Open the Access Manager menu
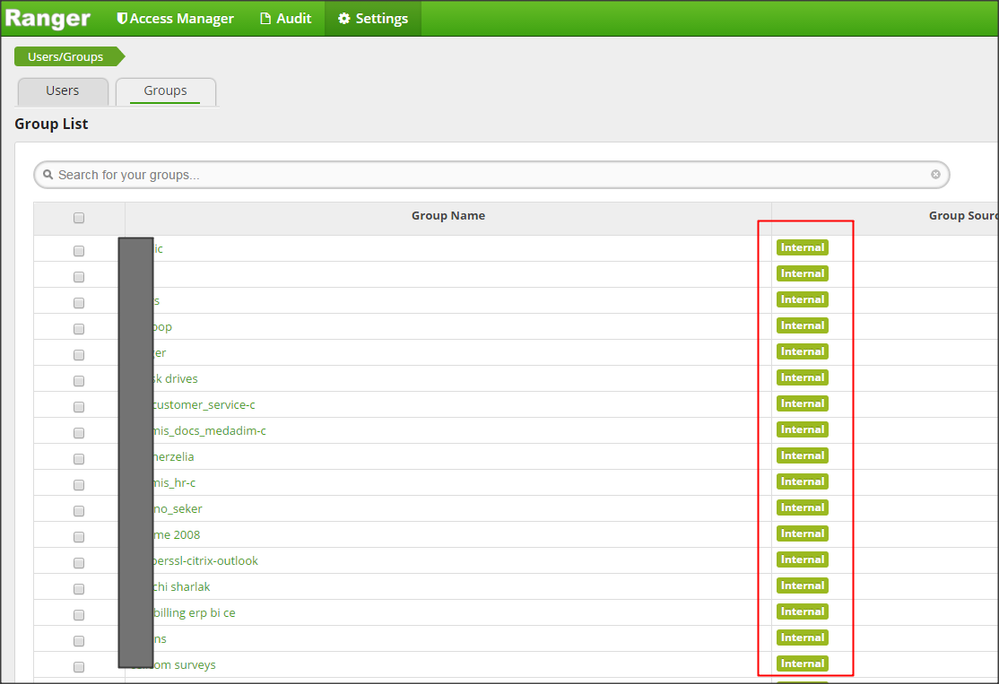 (175, 18)
